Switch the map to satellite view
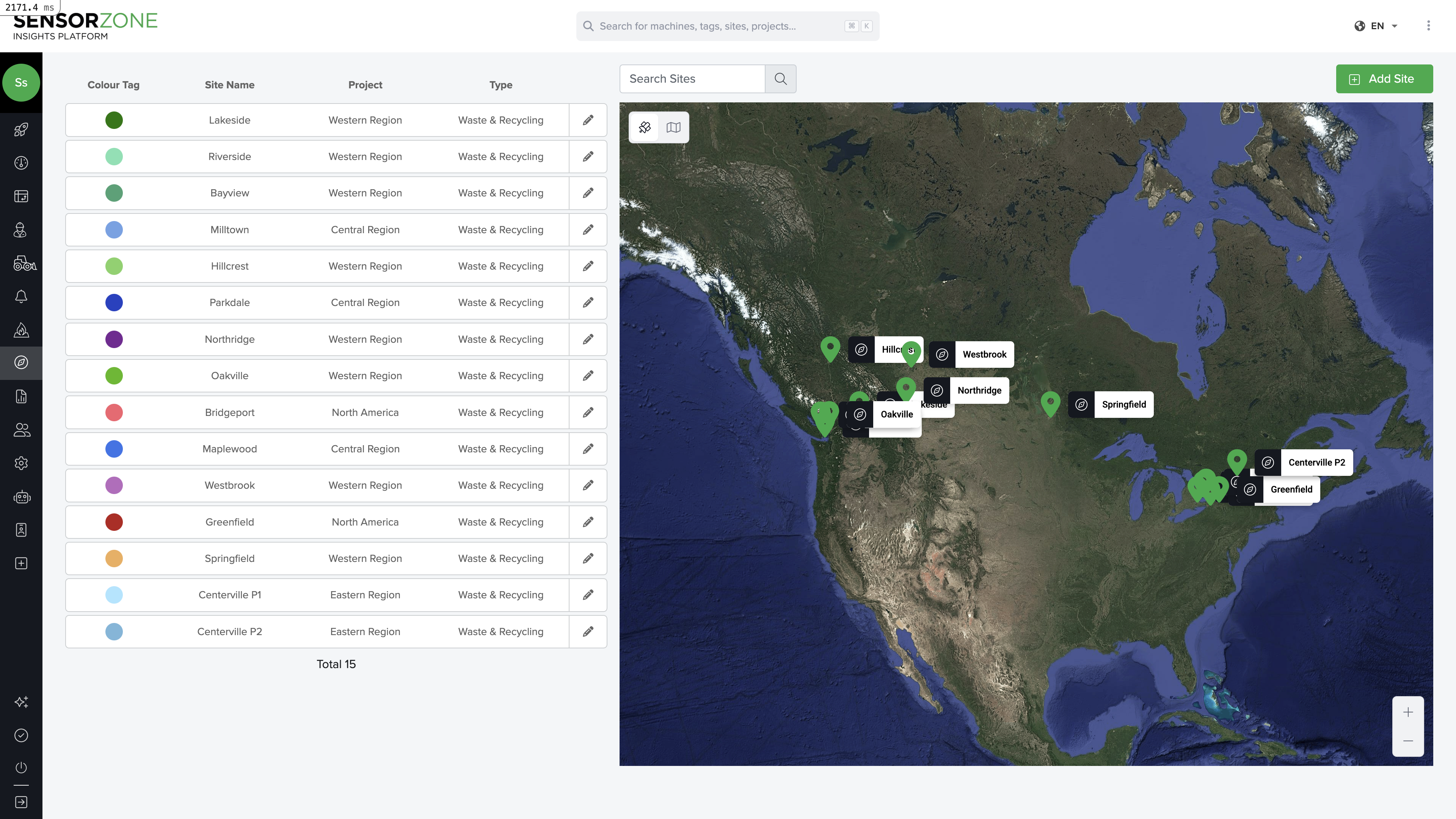1456x819 pixels. pyautogui.click(x=645, y=127)
